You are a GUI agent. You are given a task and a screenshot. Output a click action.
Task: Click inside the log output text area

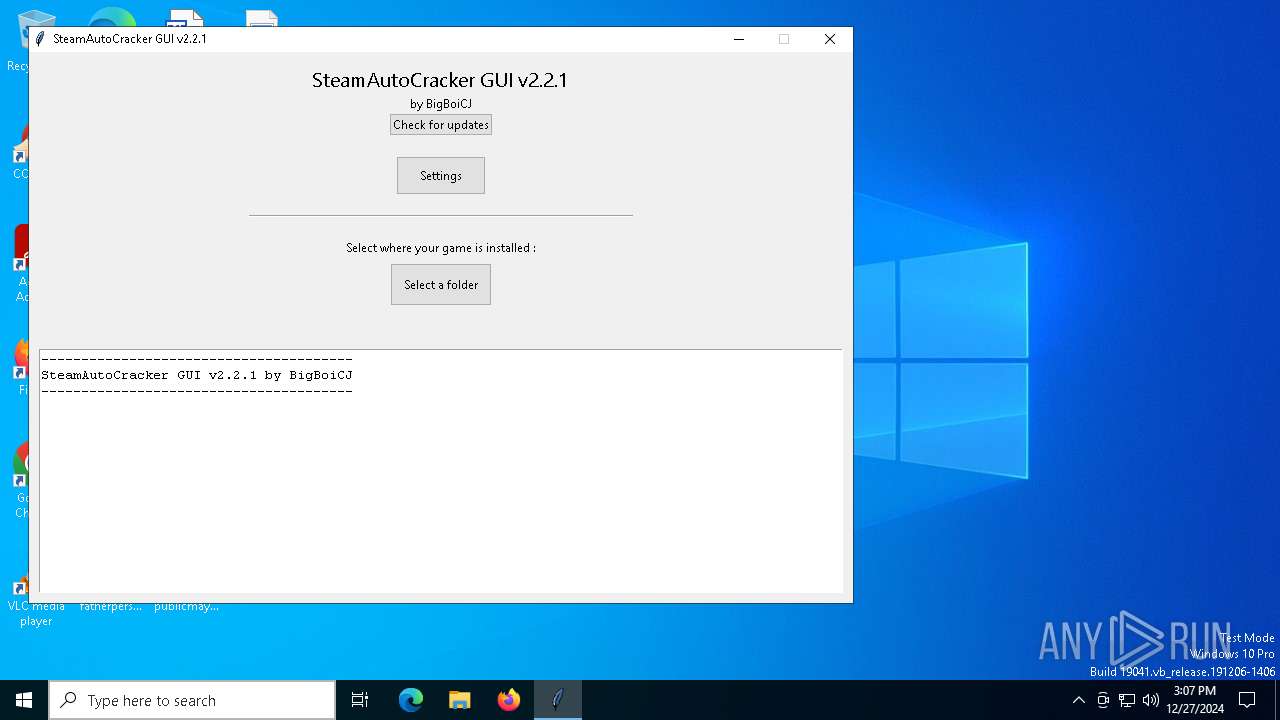[441, 471]
